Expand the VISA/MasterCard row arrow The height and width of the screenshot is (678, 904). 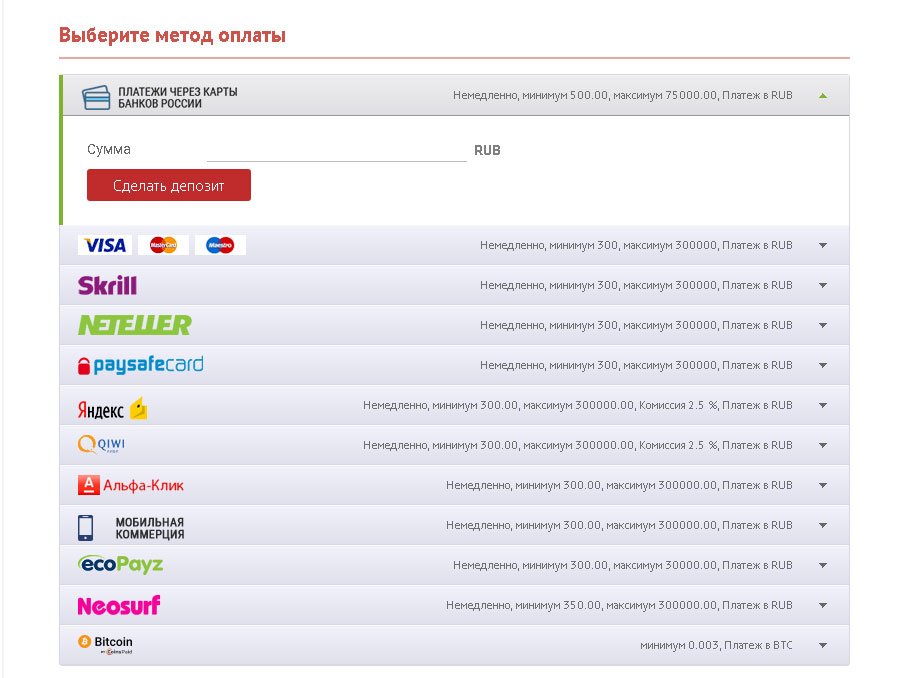pos(823,246)
